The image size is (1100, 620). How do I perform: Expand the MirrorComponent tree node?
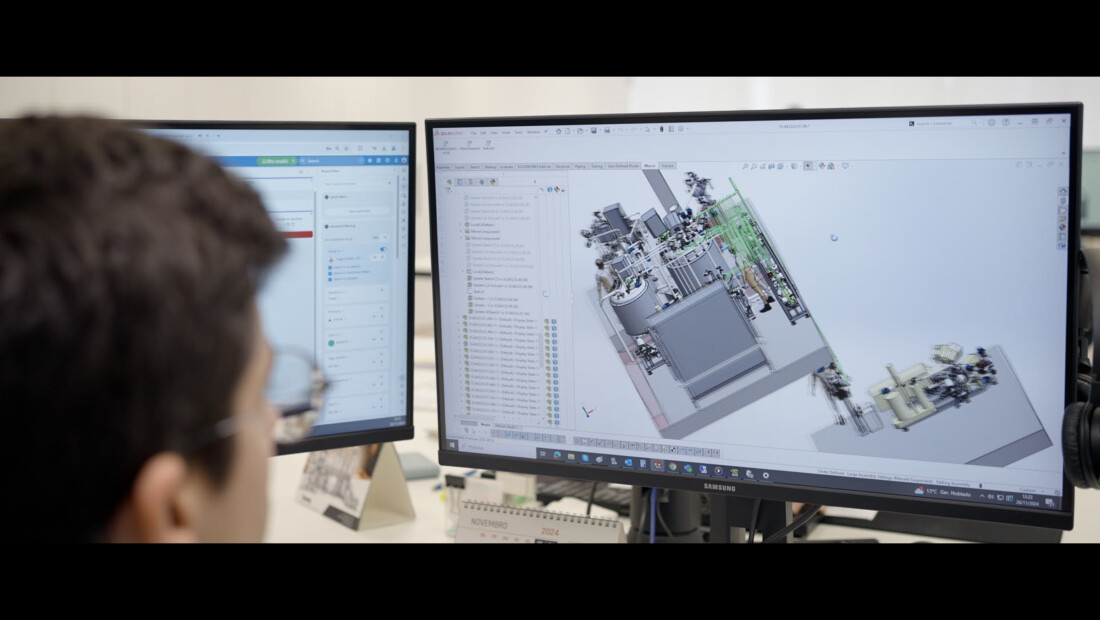tap(462, 231)
